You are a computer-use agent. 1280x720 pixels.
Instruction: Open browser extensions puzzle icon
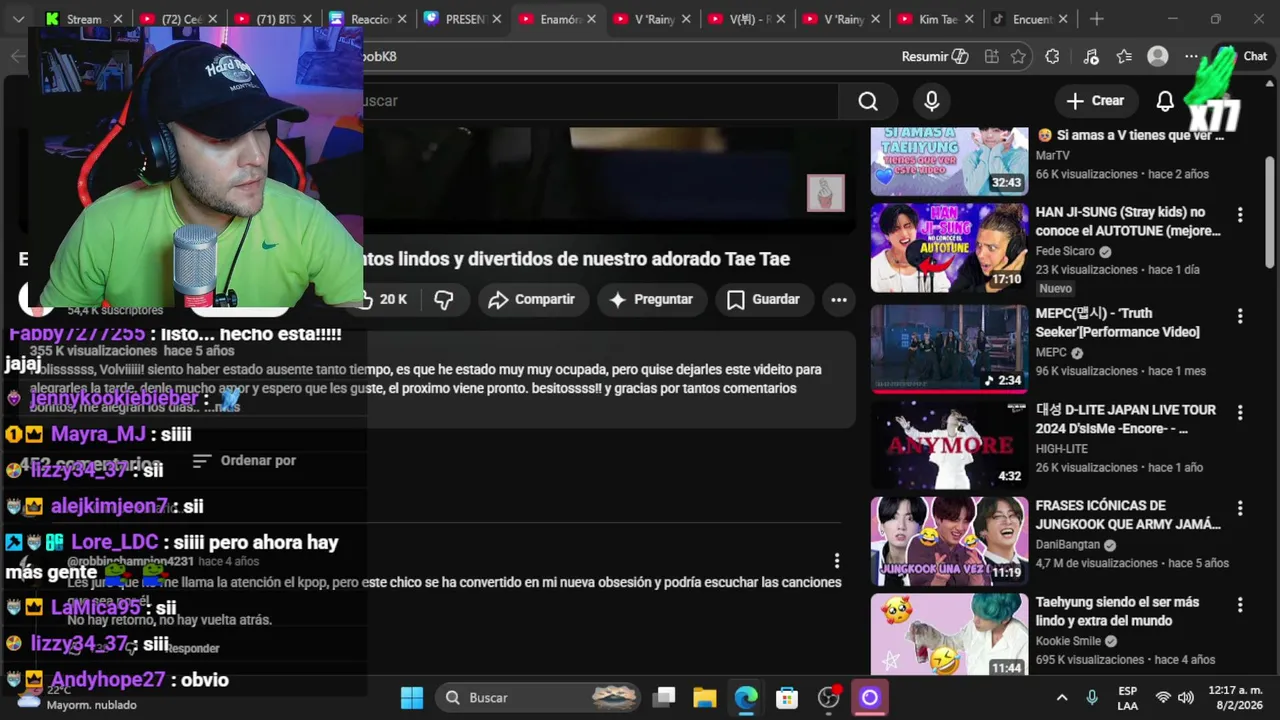click(1052, 57)
